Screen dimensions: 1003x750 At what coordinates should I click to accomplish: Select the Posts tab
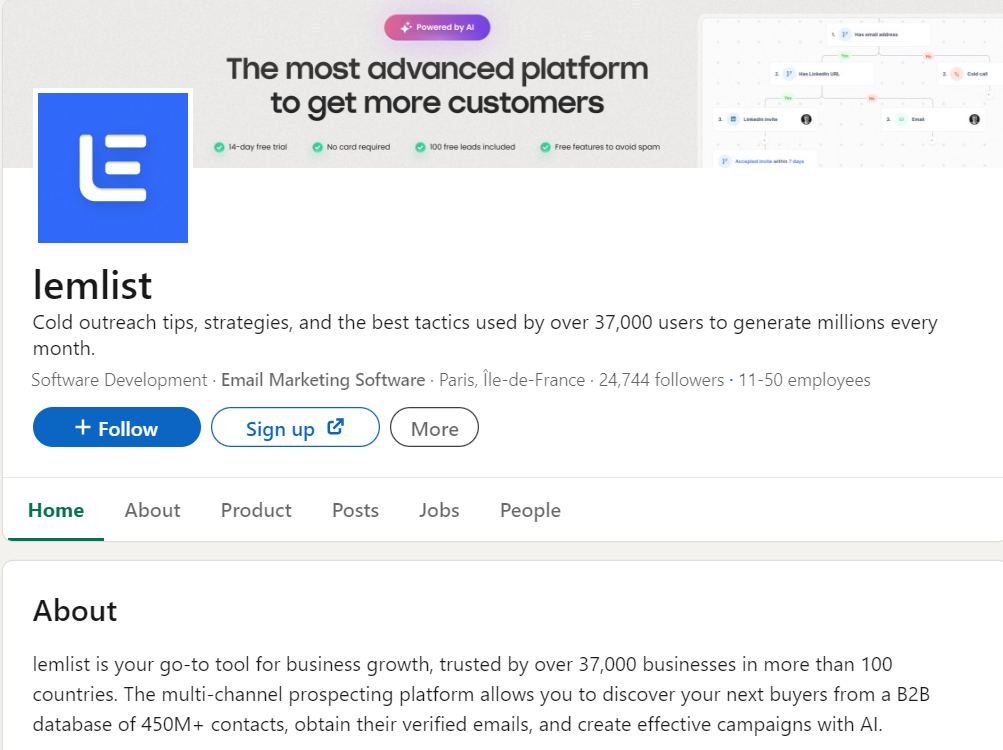click(355, 510)
